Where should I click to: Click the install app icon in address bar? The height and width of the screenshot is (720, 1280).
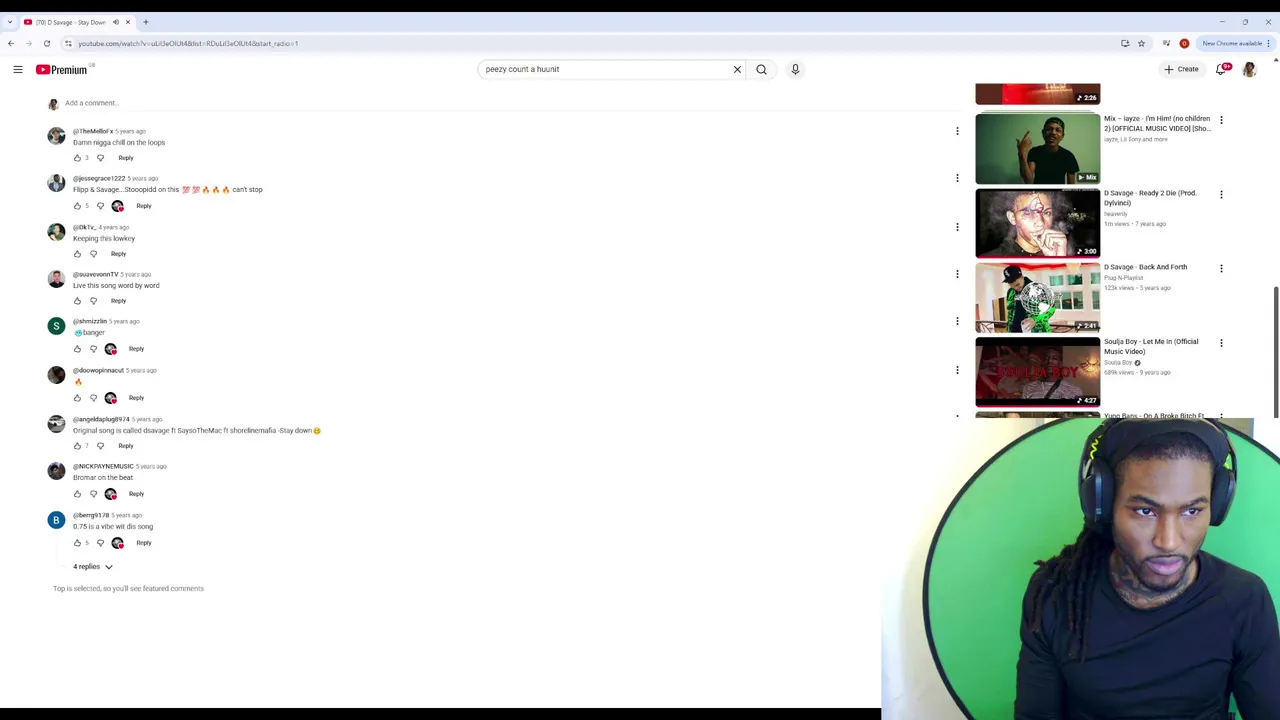pos(1125,43)
